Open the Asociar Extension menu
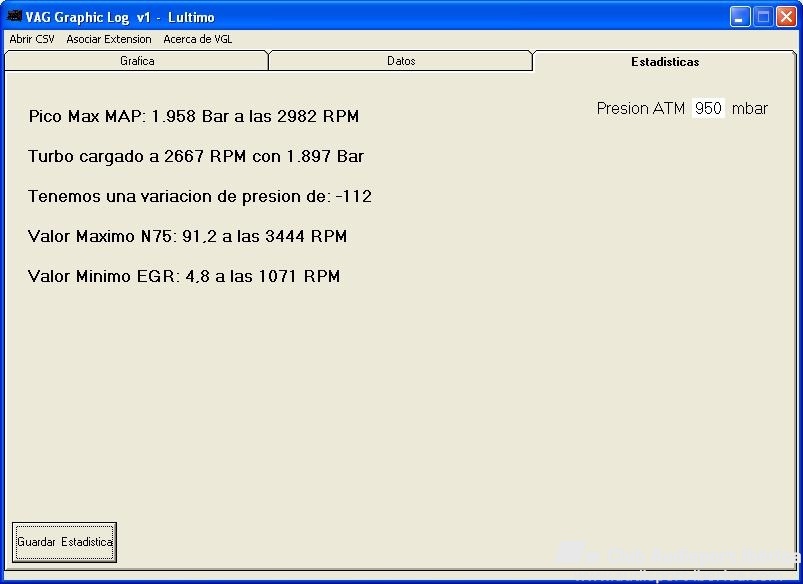 tap(109, 39)
